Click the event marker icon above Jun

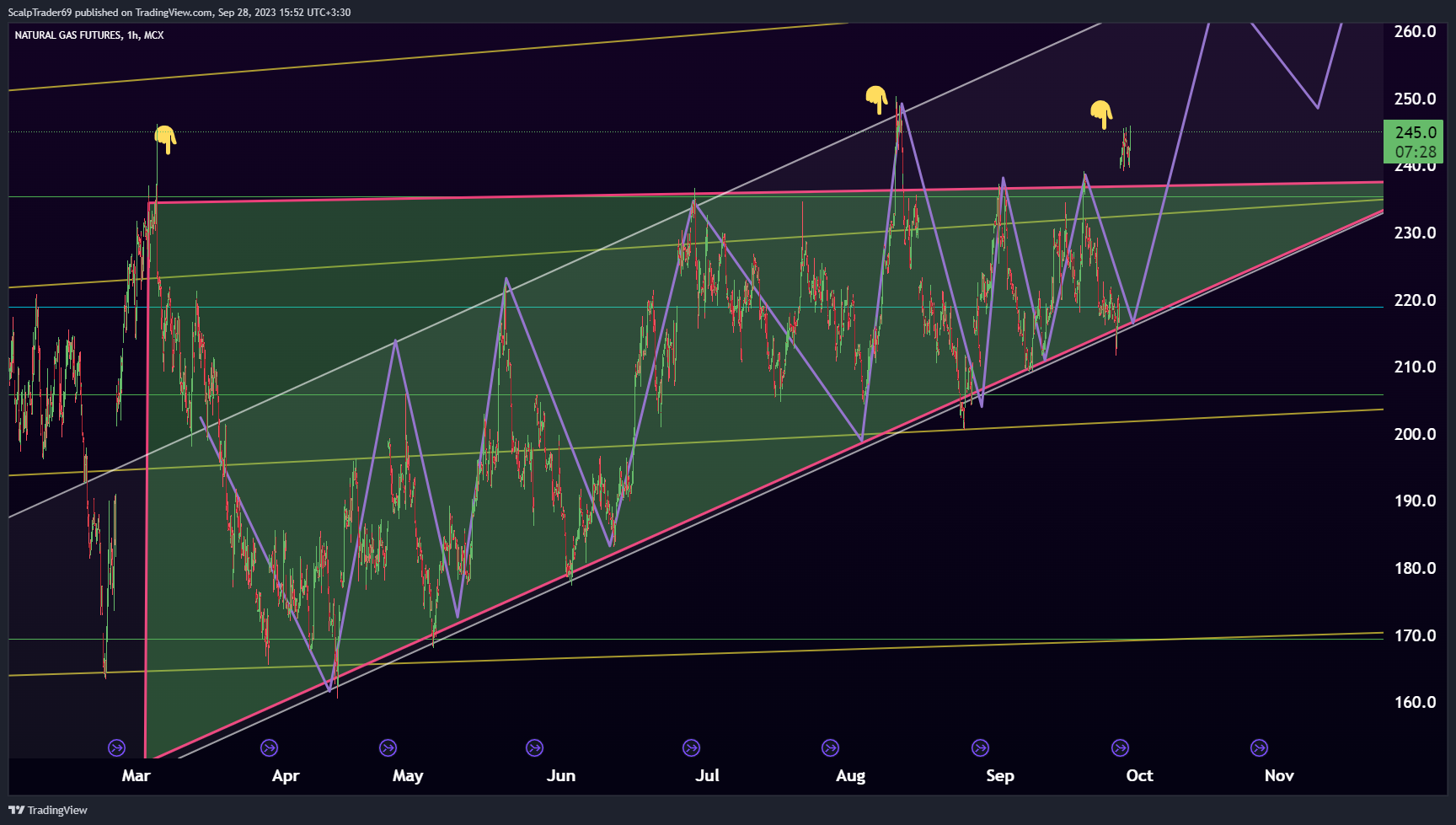point(534,747)
